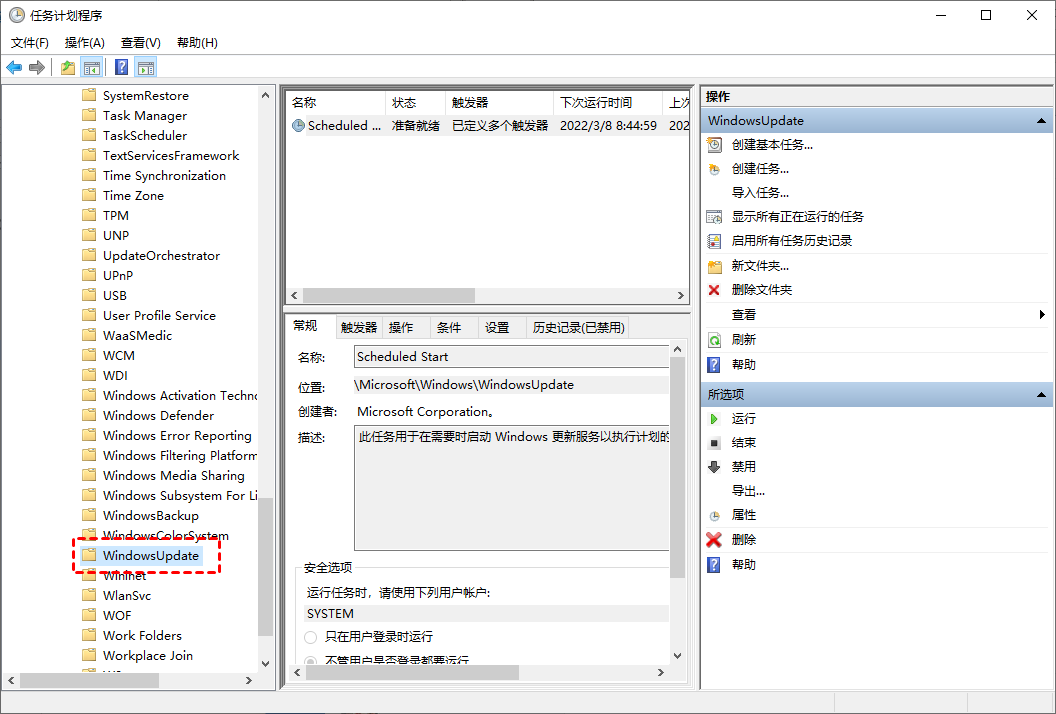Click the blue help toolbar icon
Screen dimensions: 1056x714
coord(121,67)
